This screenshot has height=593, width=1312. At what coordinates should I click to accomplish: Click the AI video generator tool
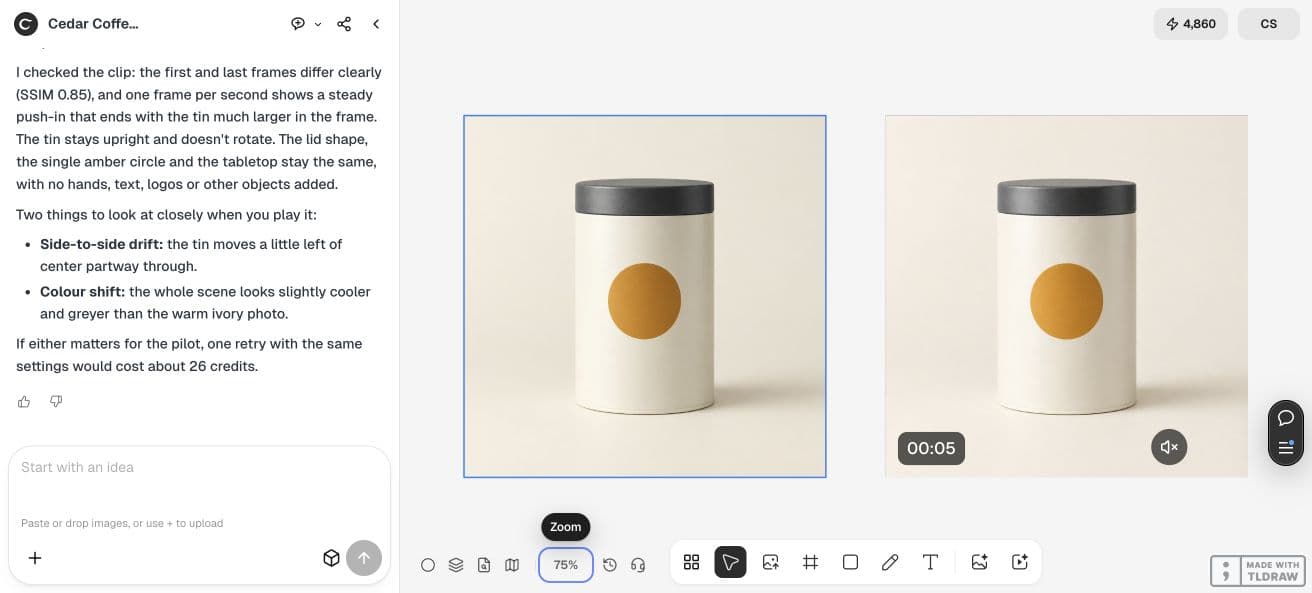coord(1020,562)
